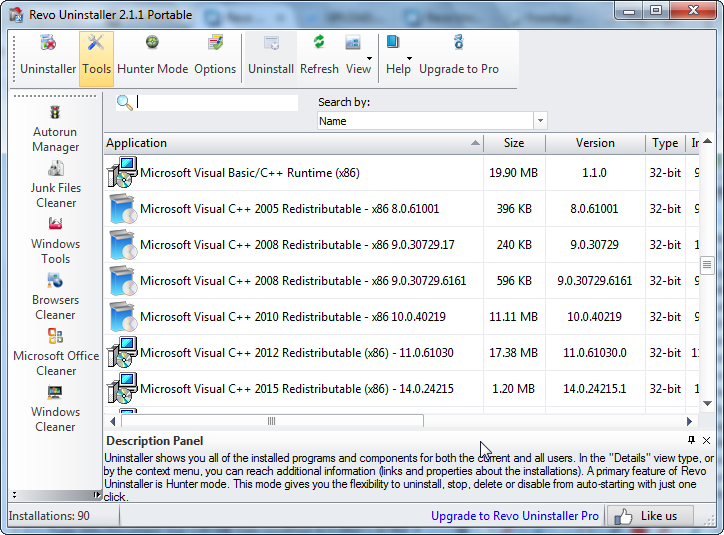724x535 pixels.
Task: Select Microsoft Visual C++ 2008 Redistributable 9.0.30729.17 row
Action: 401,245
